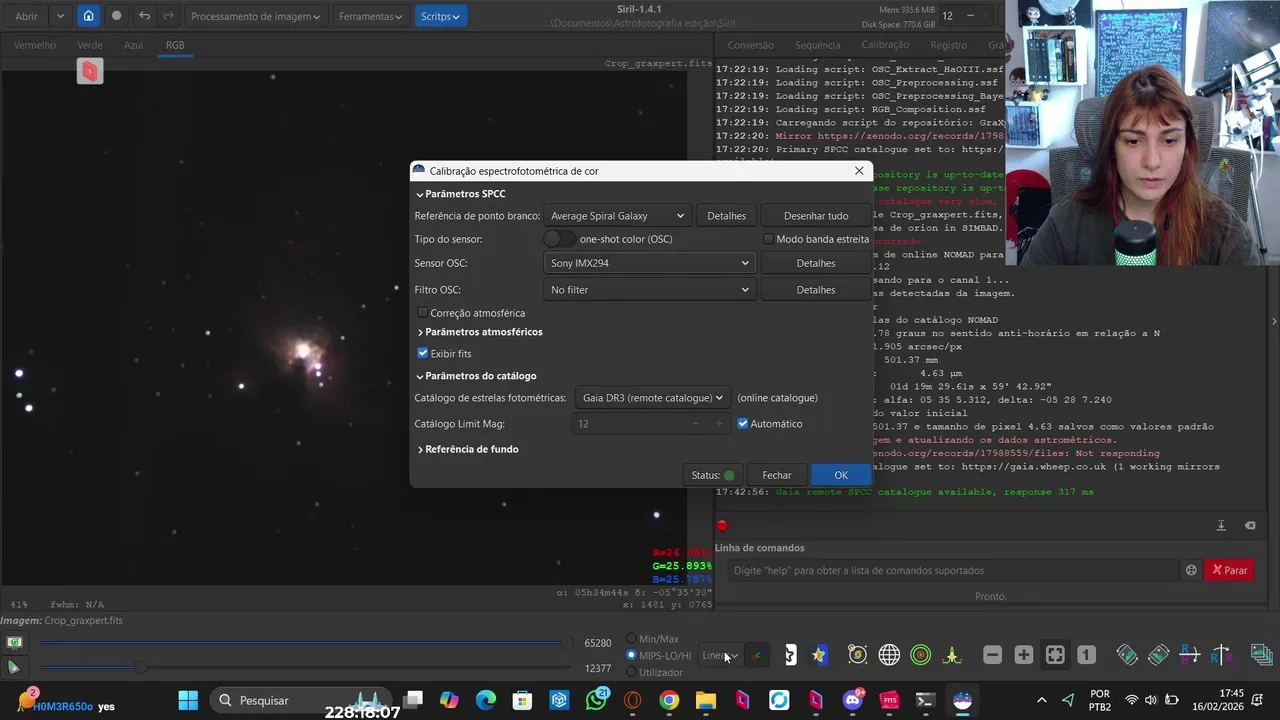Switch to the Verde channel tab

click(90, 45)
